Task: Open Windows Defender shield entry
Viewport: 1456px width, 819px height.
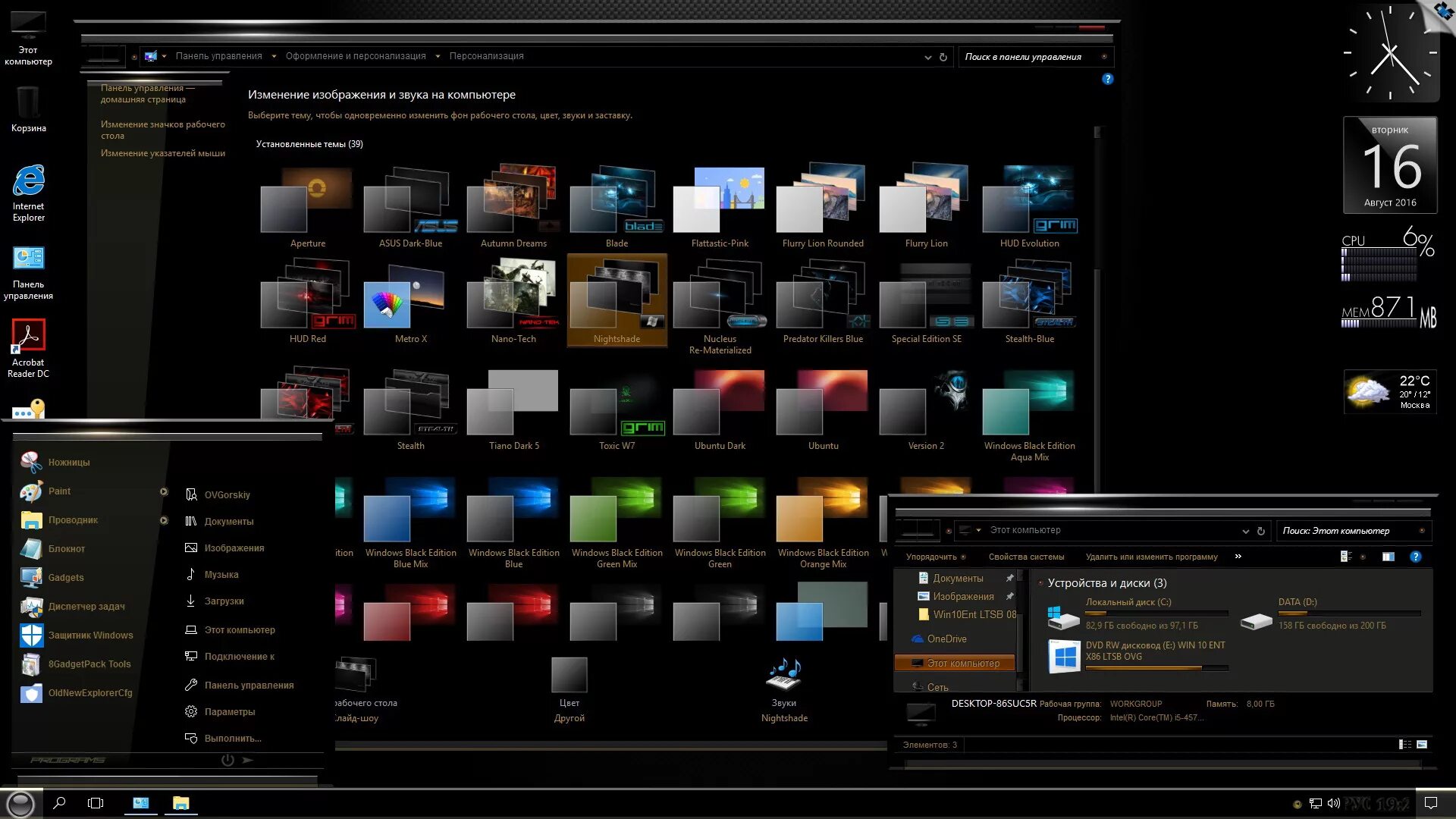Action: tap(90, 635)
